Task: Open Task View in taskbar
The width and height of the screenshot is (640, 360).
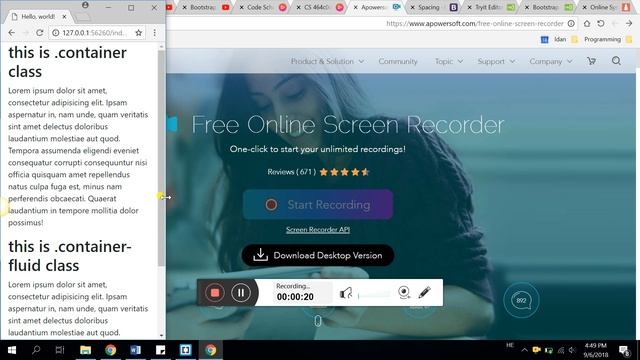Action: pyautogui.click(x=60, y=350)
